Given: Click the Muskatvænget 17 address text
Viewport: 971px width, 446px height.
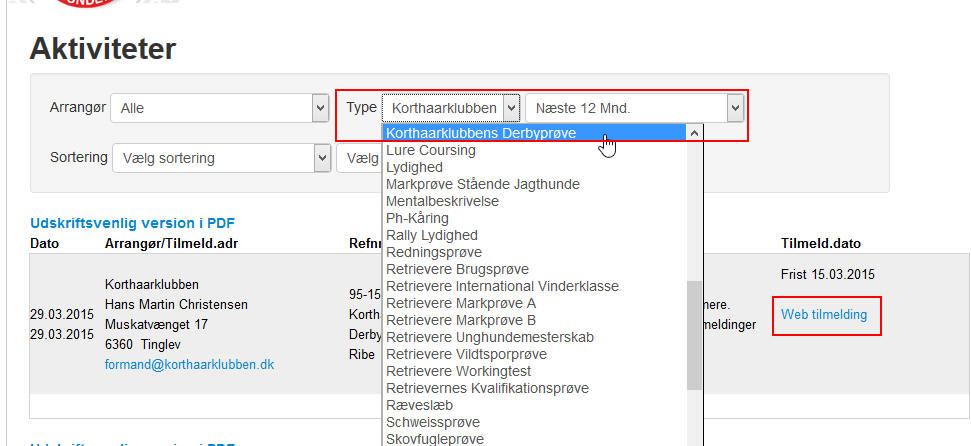Looking at the screenshot, I should (x=157, y=325).
